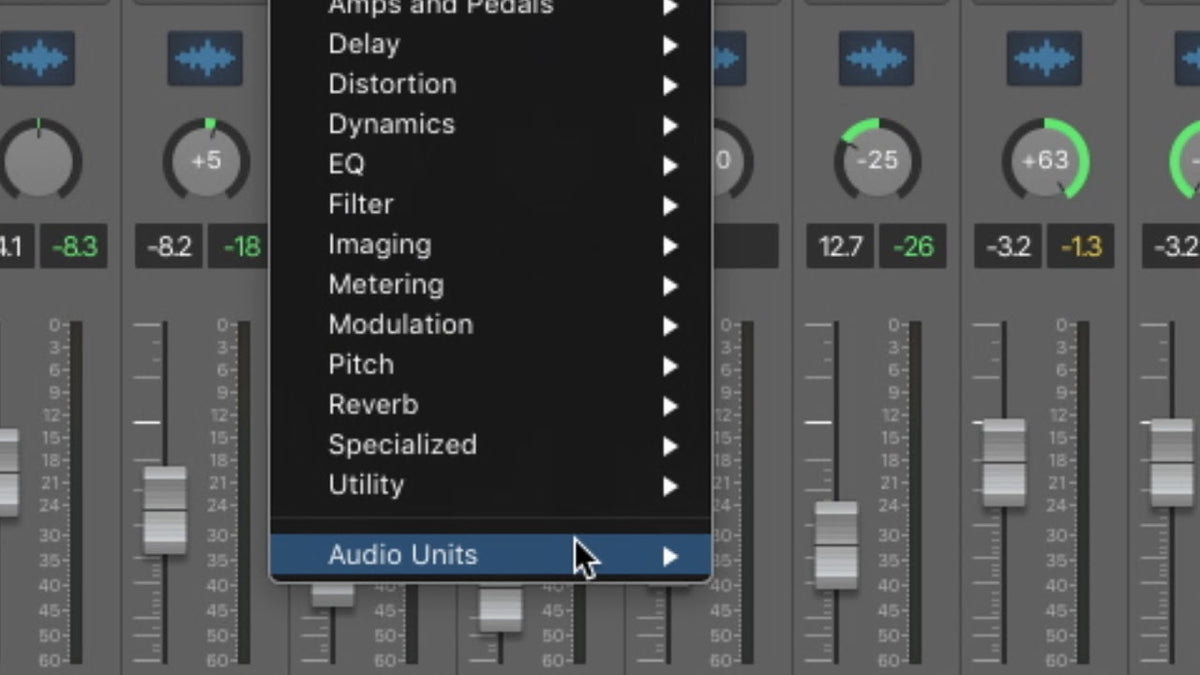The height and width of the screenshot is (675, 1200).
Task: Open the Delay plug-in submenu
Action: (491, 45)
